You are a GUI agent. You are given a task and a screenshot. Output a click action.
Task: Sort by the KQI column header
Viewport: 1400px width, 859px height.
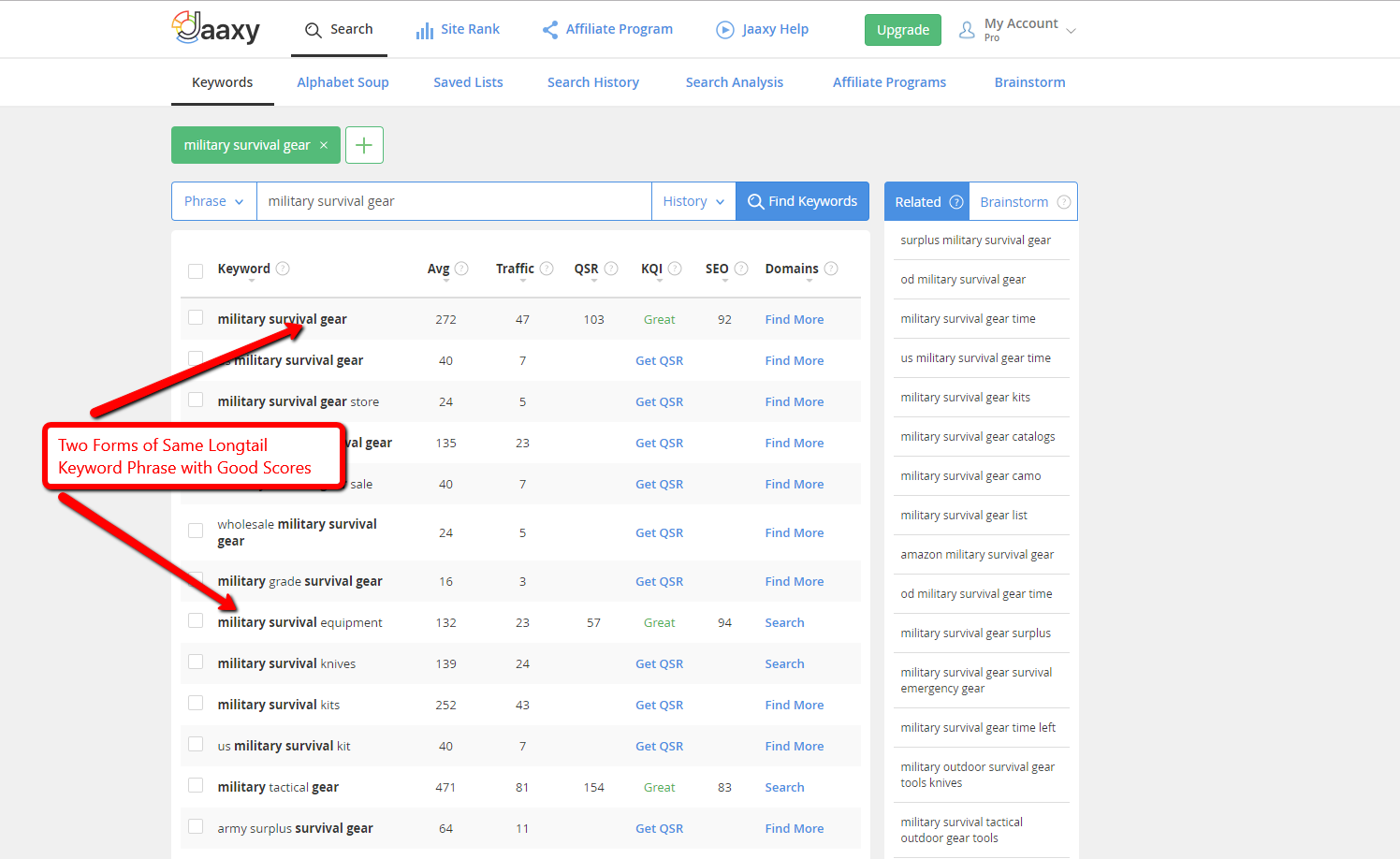pos(651,269)
